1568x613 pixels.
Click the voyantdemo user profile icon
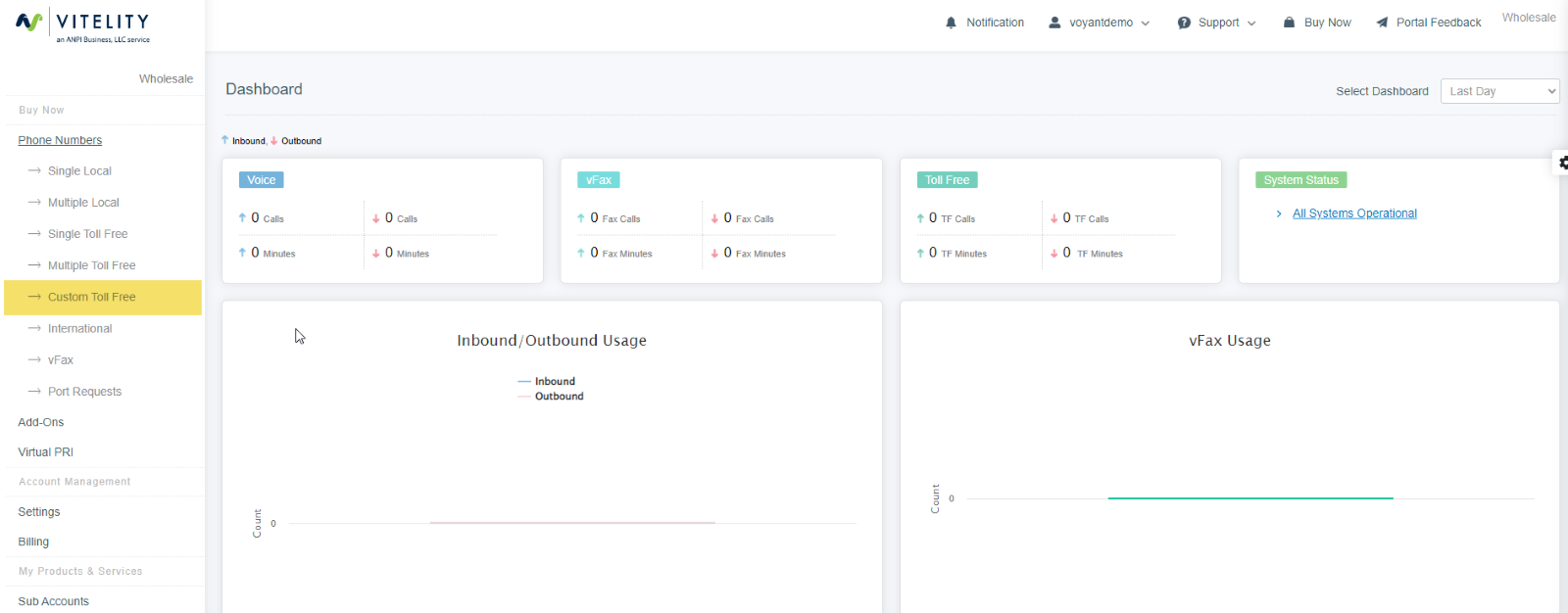pyautogui.click(x=1054, y=23)
